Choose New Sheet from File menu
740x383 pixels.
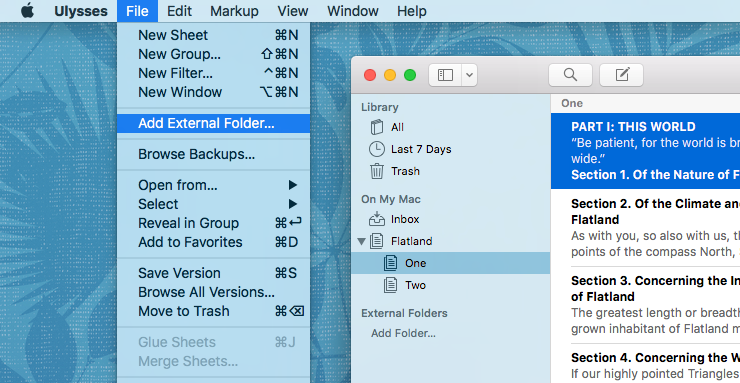click(x=213, y=35)
